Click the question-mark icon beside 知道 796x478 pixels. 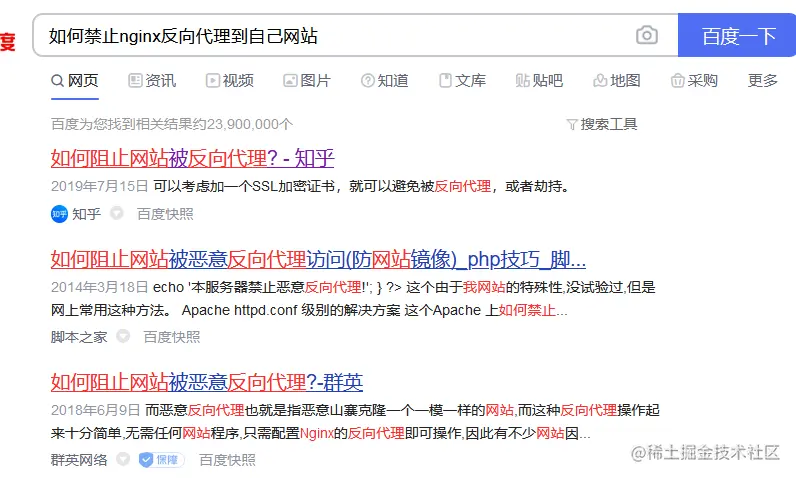point(368,80)
